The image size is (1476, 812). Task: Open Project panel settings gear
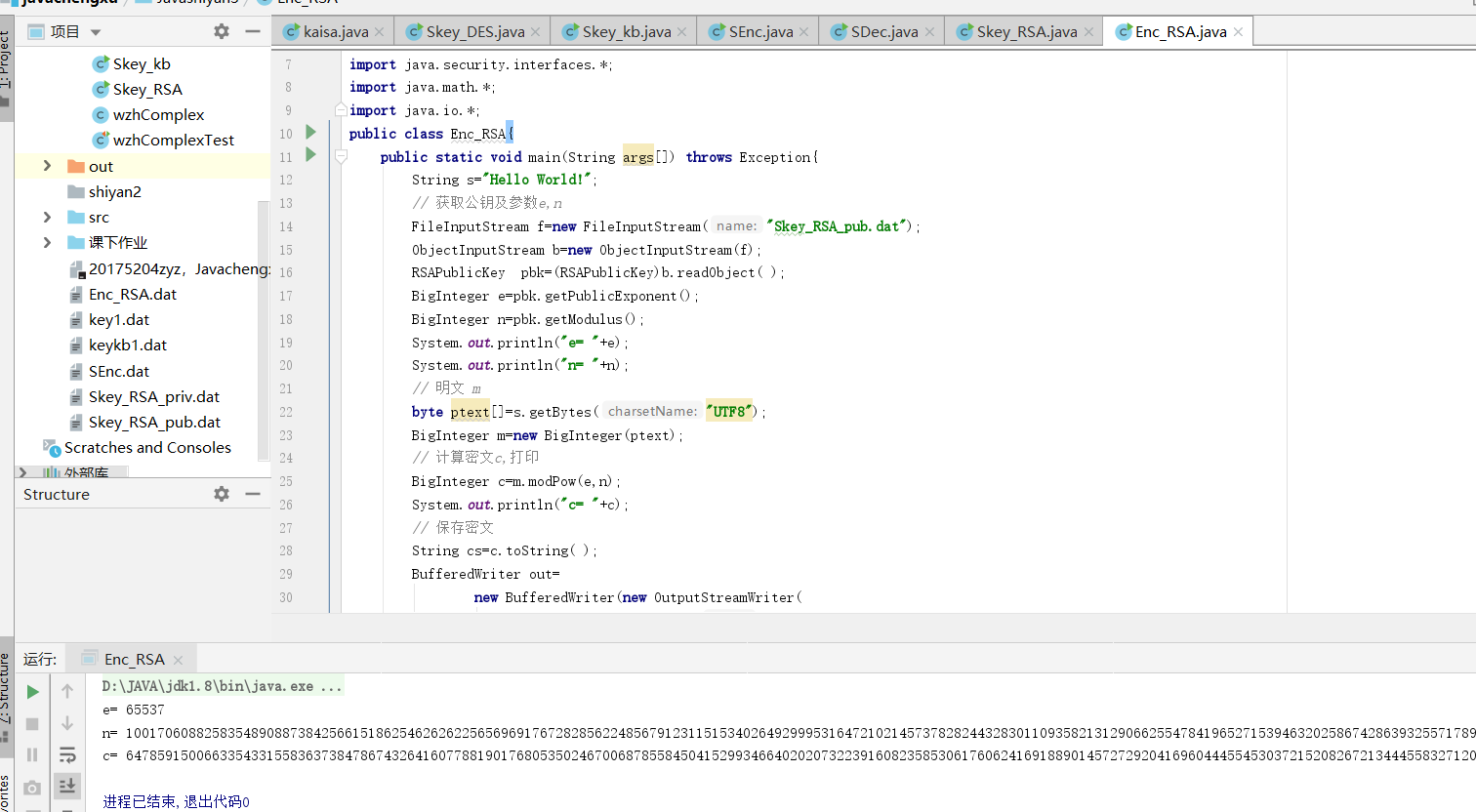point(222,31)
